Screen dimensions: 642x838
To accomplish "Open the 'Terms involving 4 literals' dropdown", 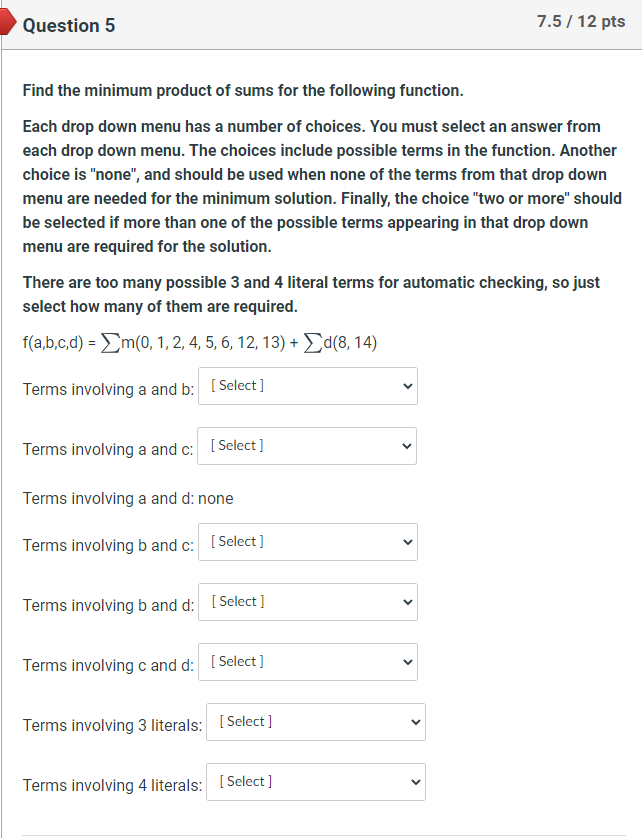I will (x=315, y=781).
